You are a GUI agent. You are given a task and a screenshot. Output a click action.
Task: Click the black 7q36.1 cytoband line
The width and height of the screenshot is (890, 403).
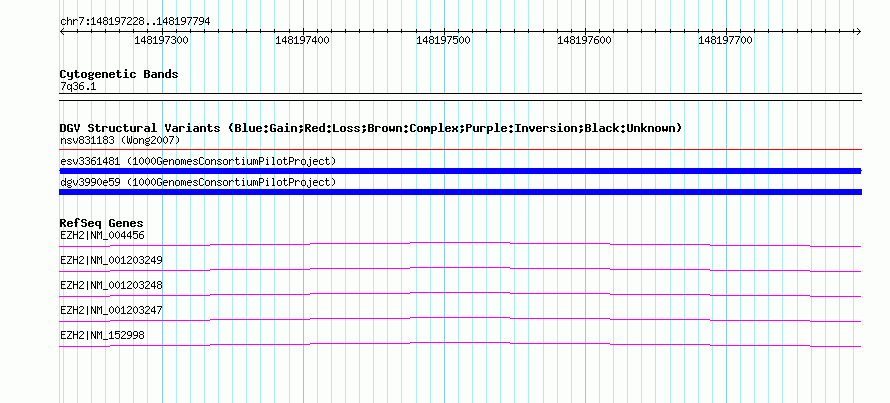coord(460,96)
